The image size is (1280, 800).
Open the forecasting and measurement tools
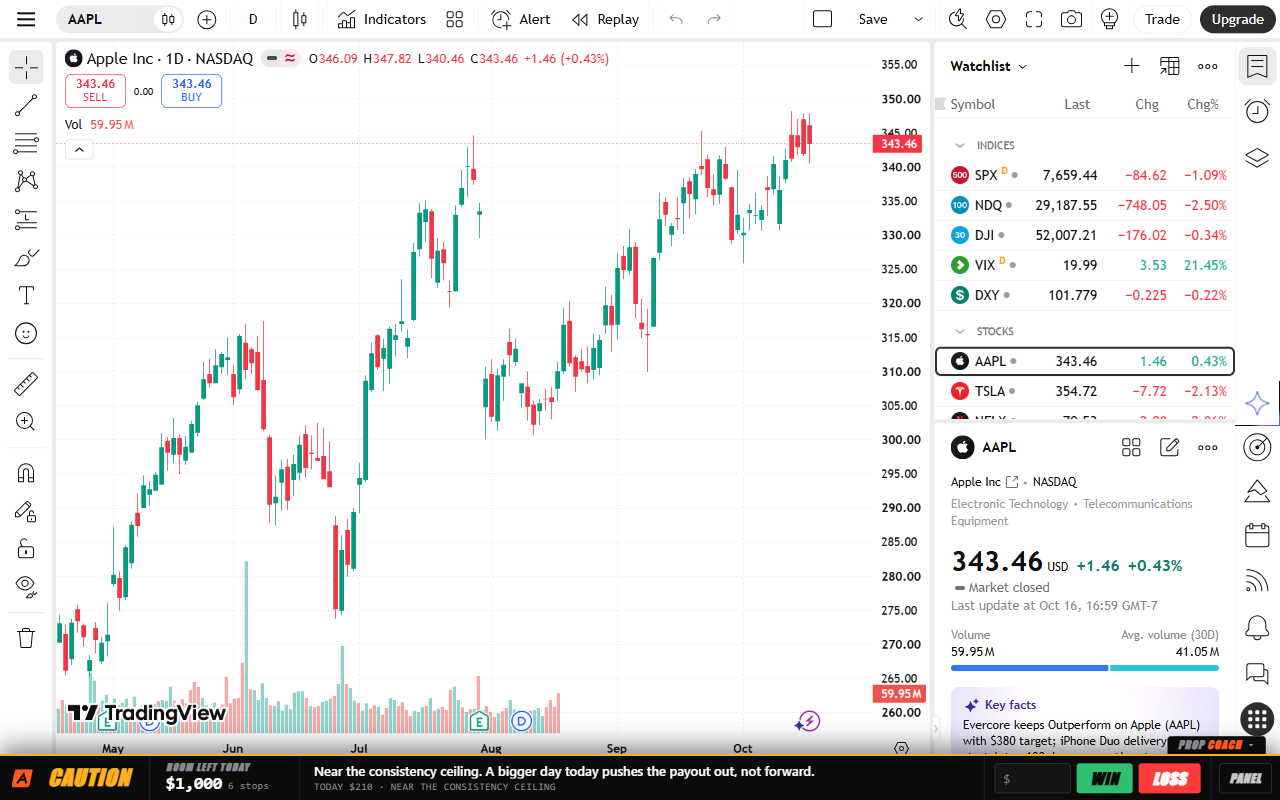(x=26, y=219)
